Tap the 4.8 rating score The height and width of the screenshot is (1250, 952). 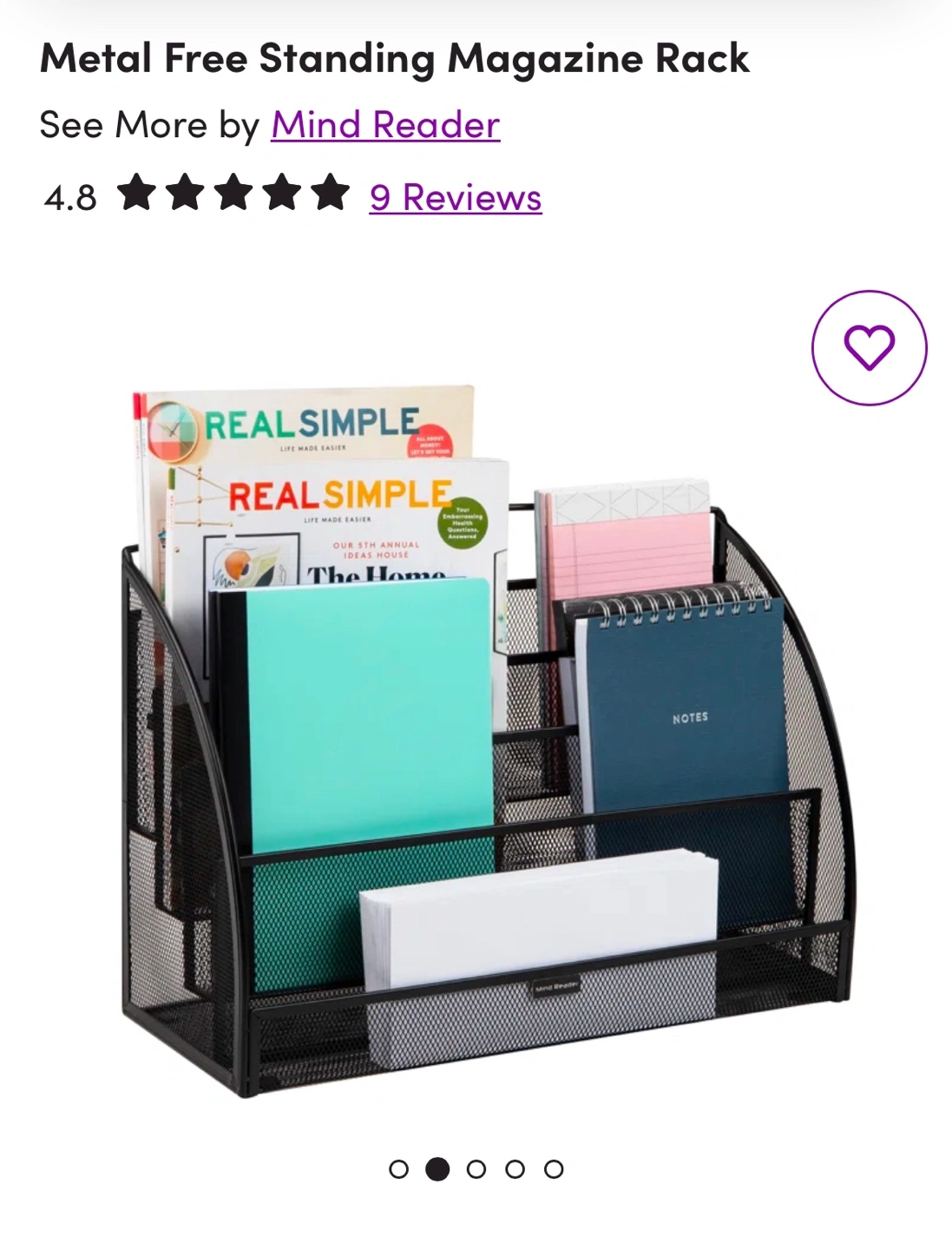pyautogui.click(x=70, y=198)
